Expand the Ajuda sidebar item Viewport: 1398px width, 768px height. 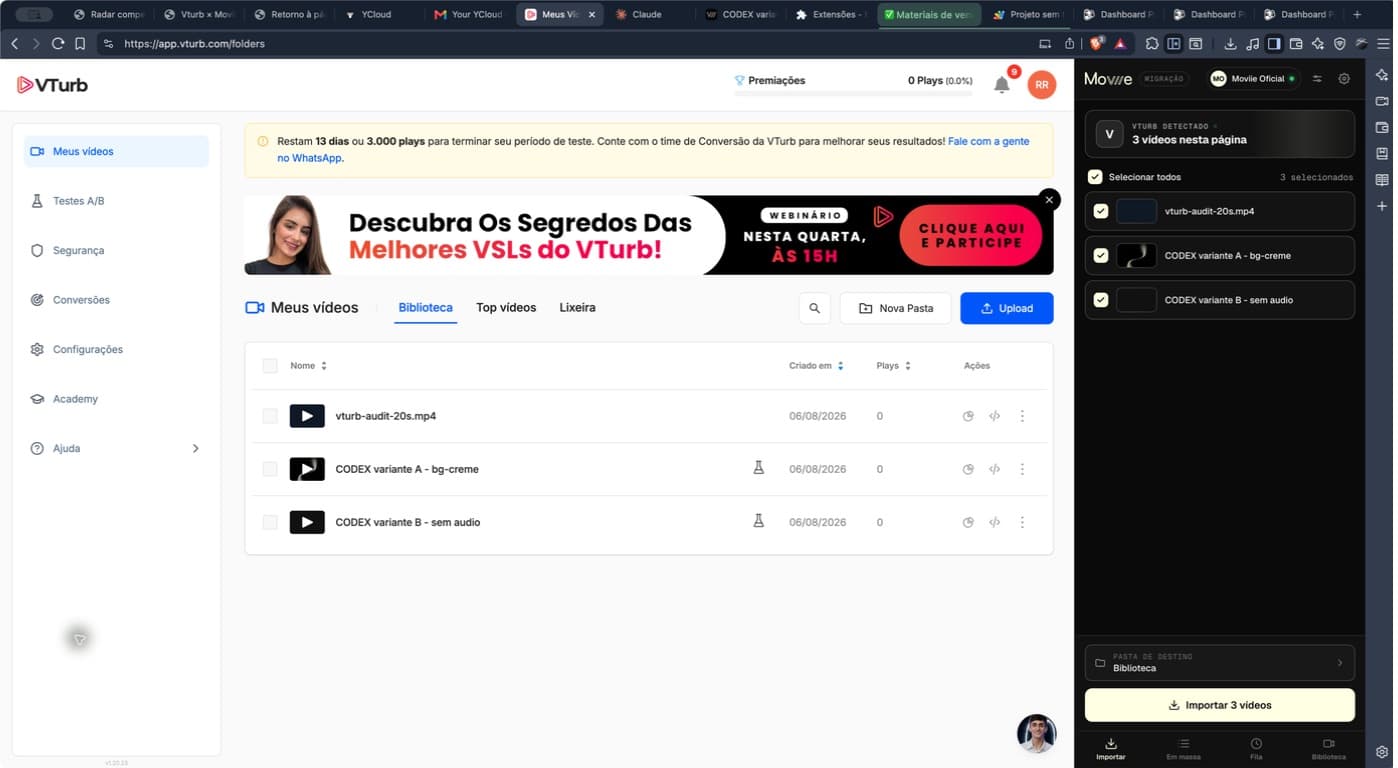pyautogui.click(x=116, y=448)
